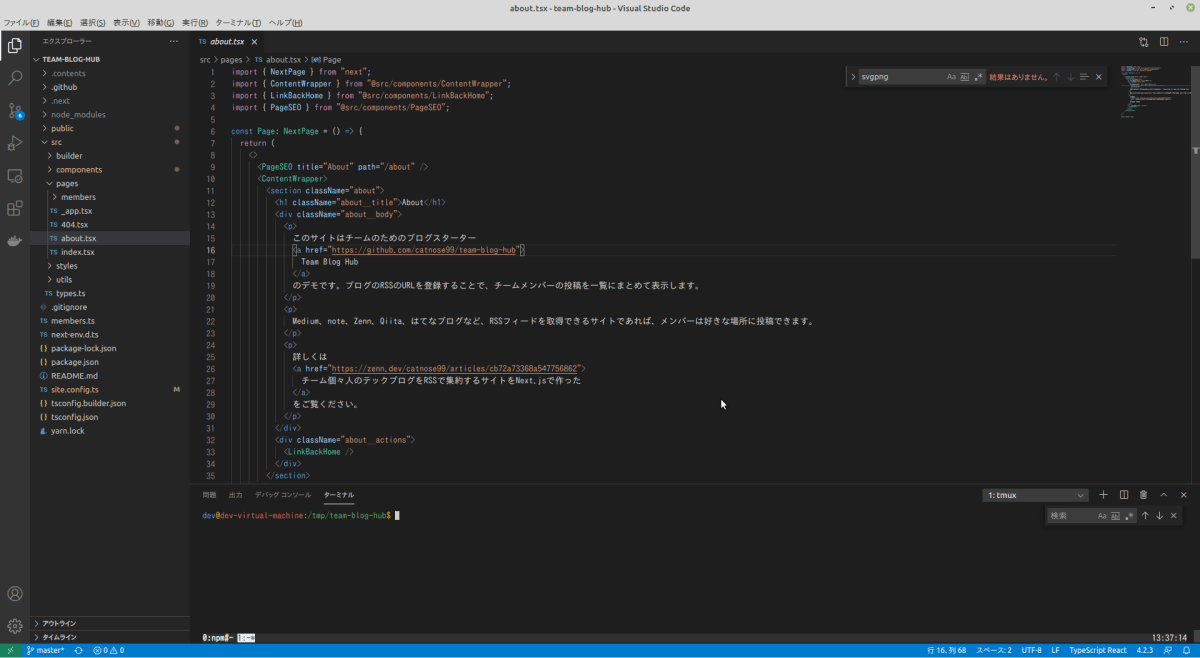Kill the terminal with the trash icon

pos(1144,495)
